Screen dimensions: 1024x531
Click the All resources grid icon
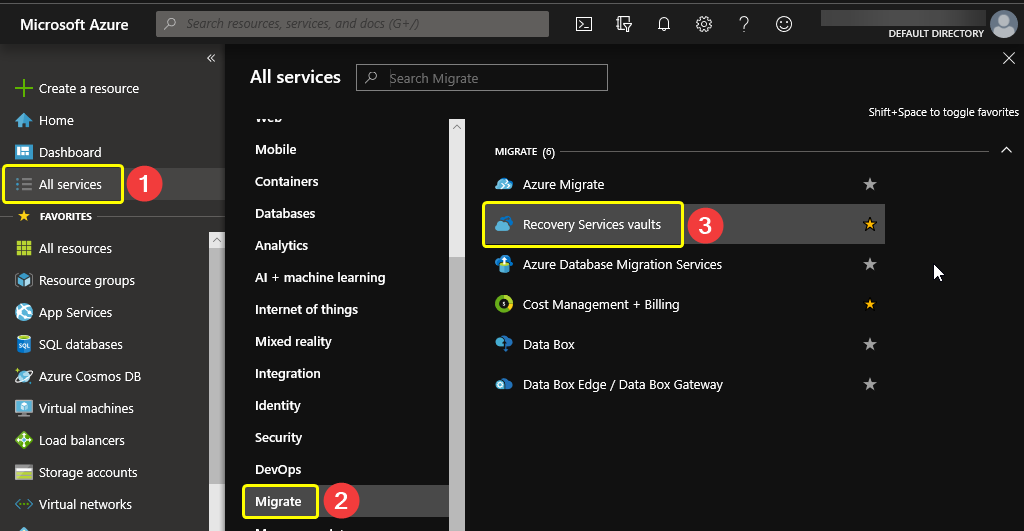(x=24, y=248)
